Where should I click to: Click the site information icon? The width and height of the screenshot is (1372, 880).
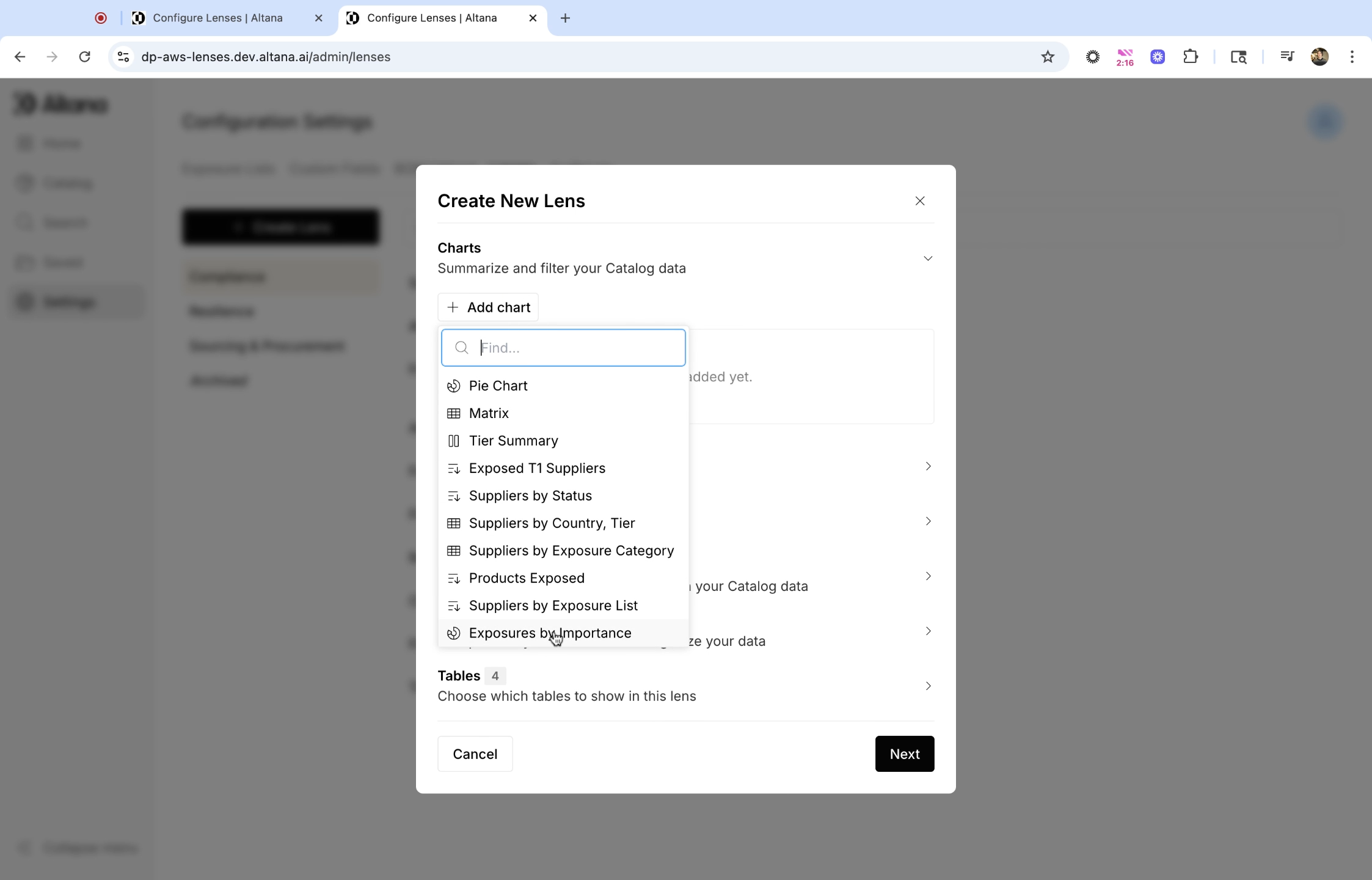pos(123,57)
